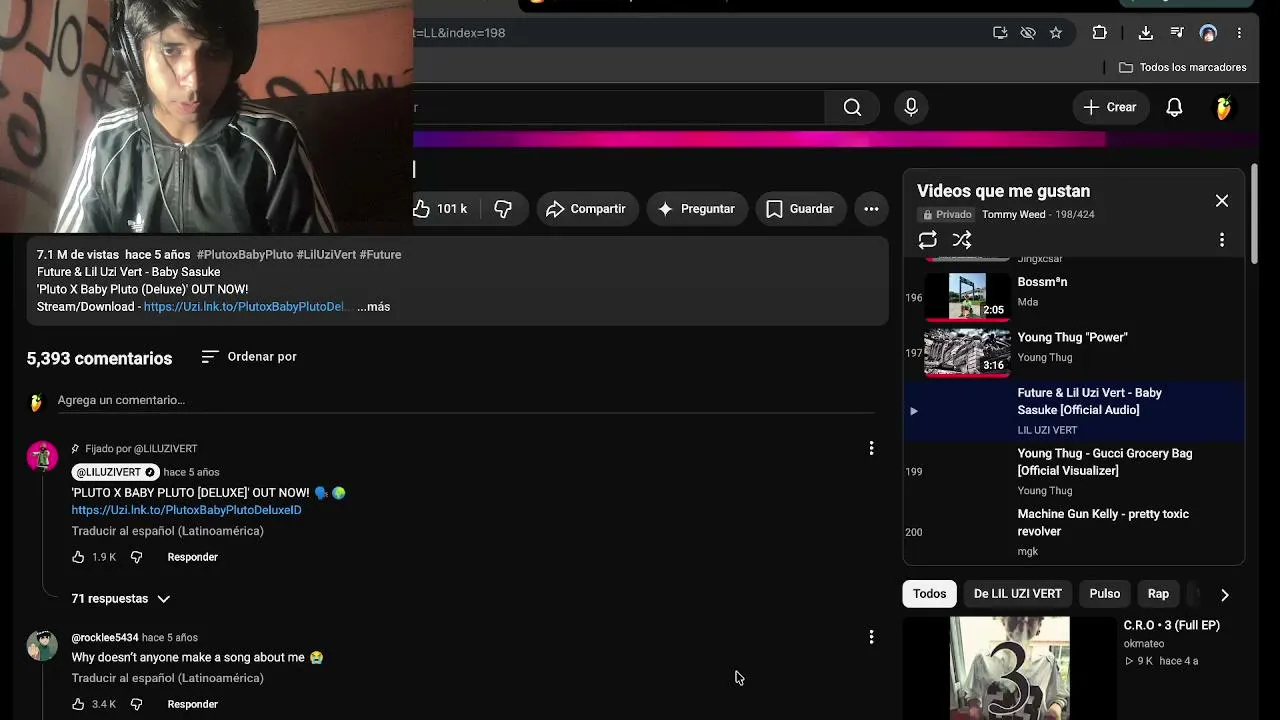
Task: Play Young Thug - Gucci Grocery Bag
Action: (x=1074, y=471)
